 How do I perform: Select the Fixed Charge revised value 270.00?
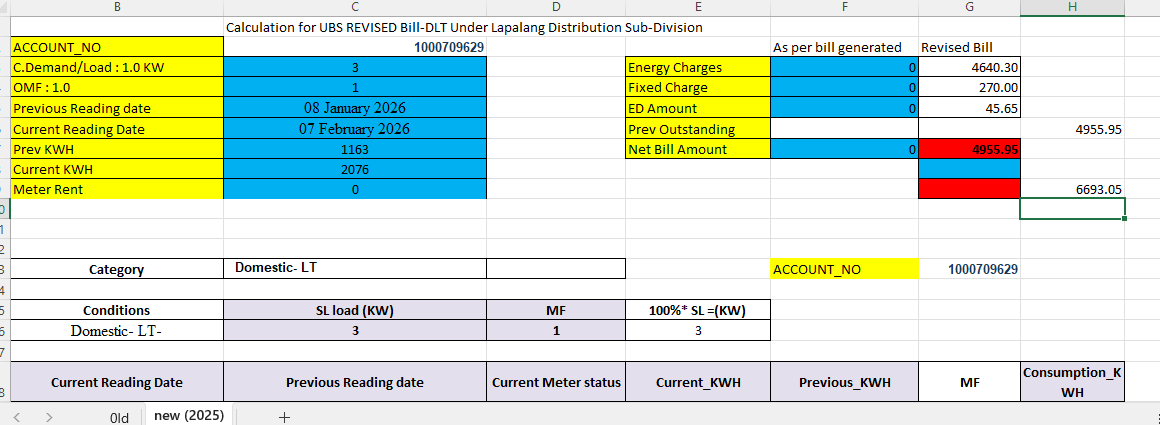(969, 88)
